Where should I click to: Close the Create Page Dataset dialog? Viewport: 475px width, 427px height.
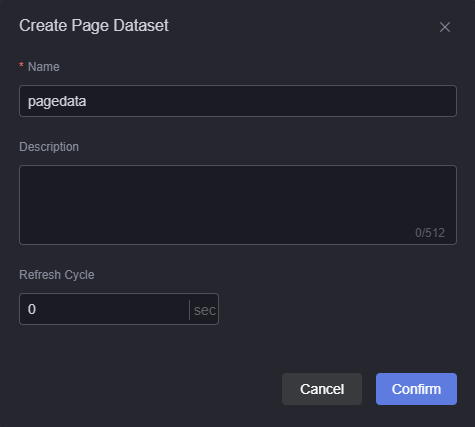(x=445, y=27)
